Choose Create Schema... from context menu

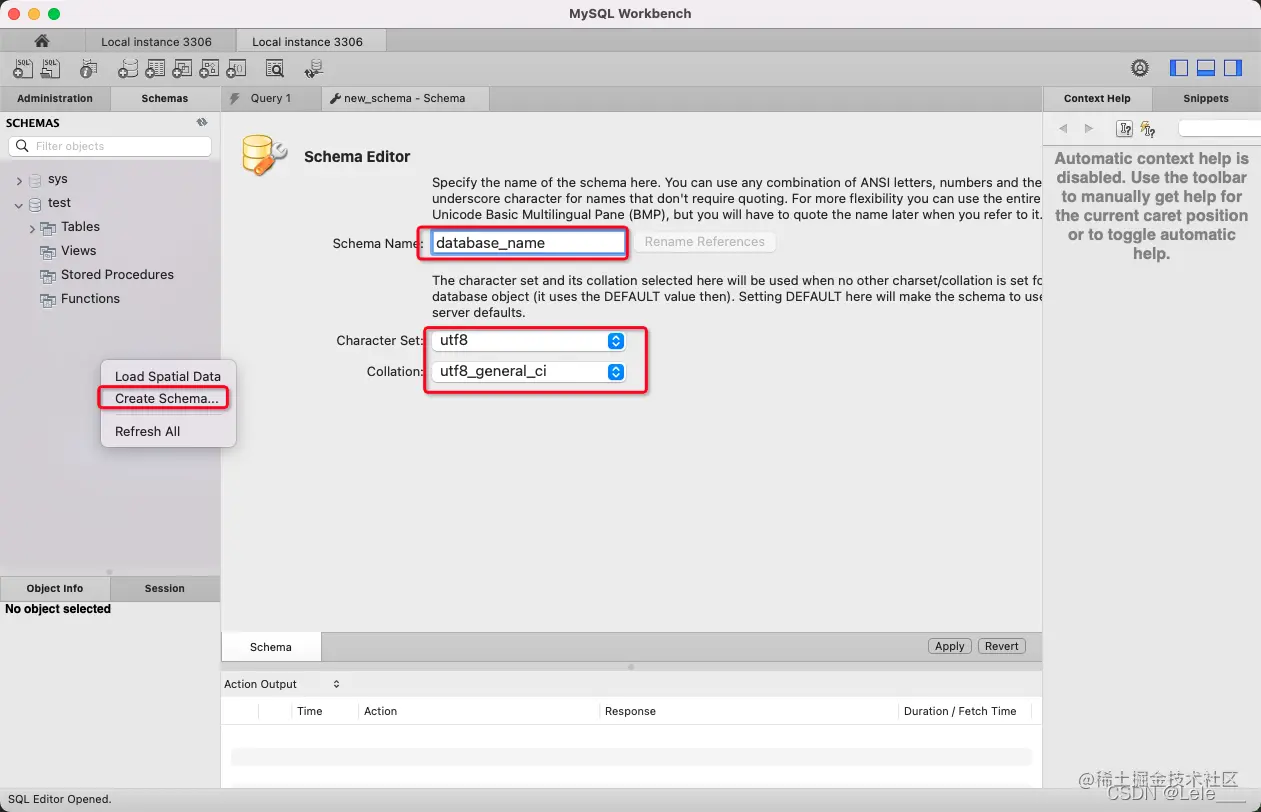pos(166,398)
